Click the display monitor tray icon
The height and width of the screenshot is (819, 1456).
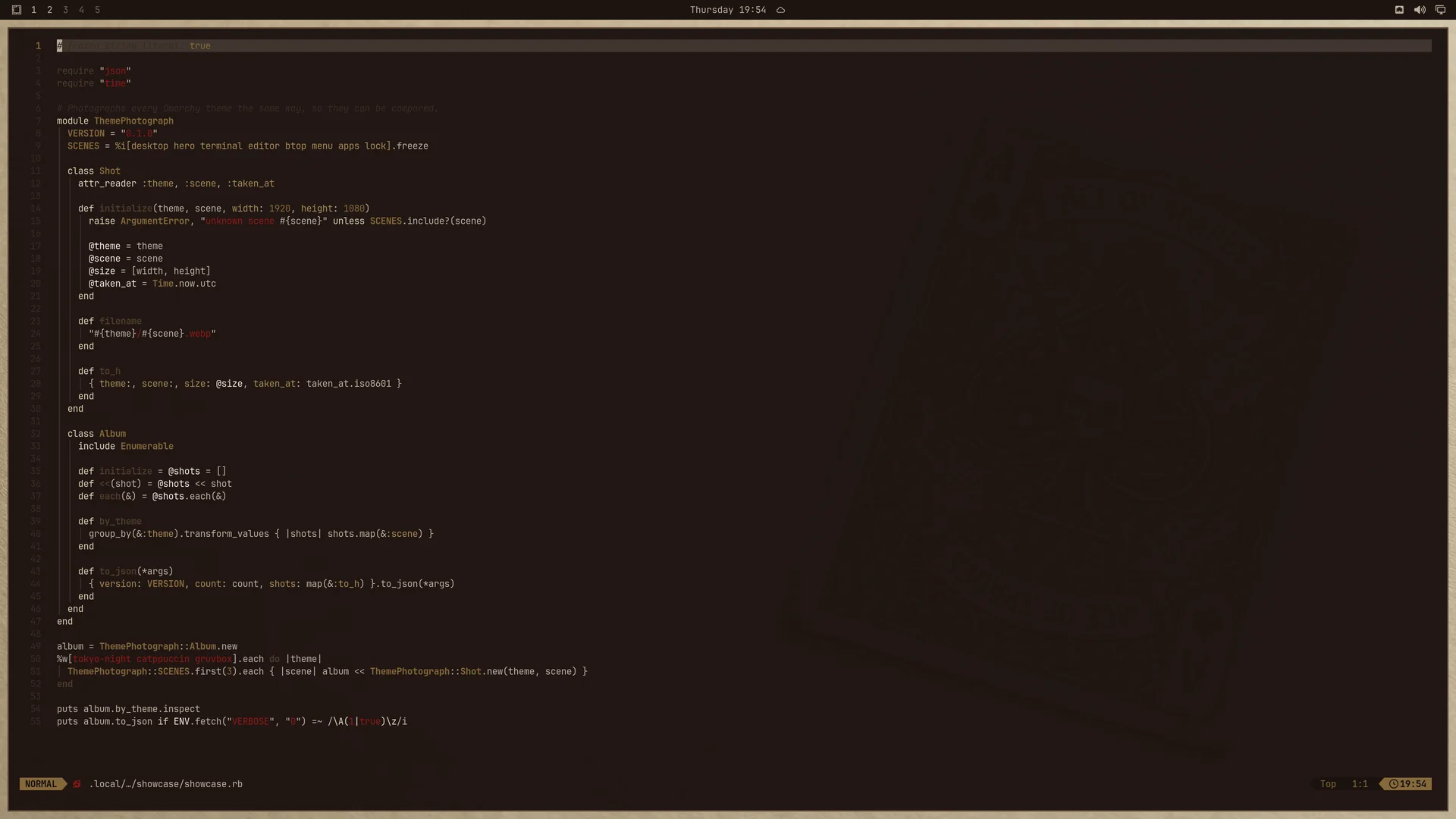(x=1440, y=10)
